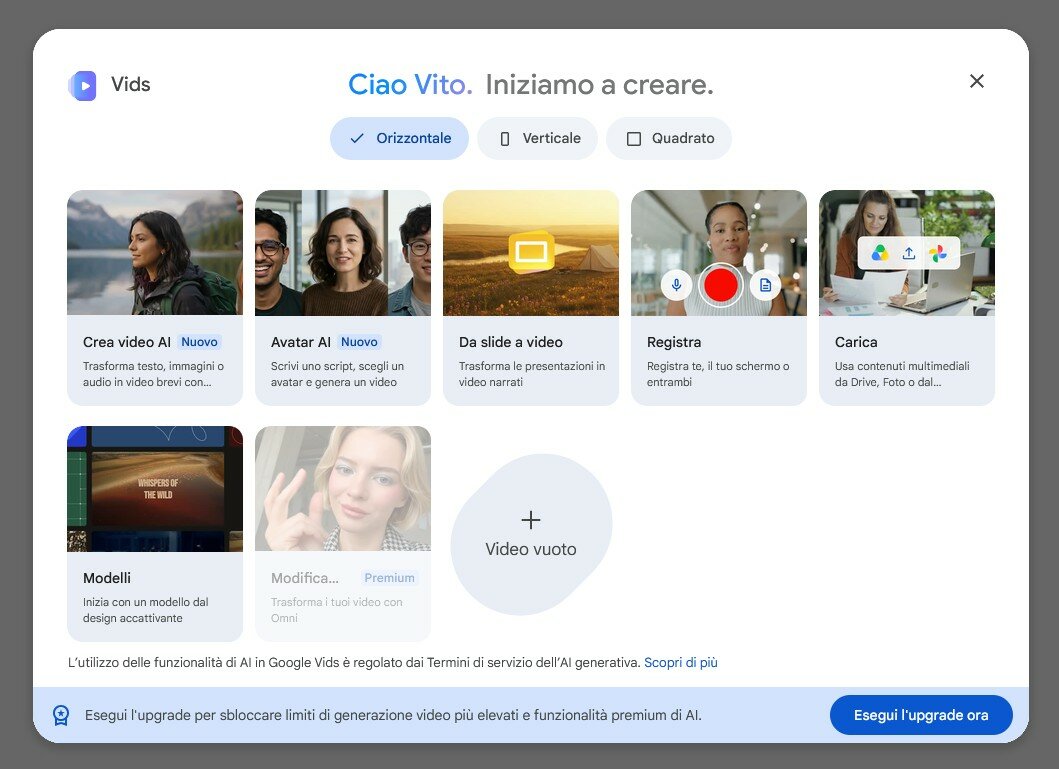
Task: Select the Orizzontale format option
Action: (x=399, y=138)
